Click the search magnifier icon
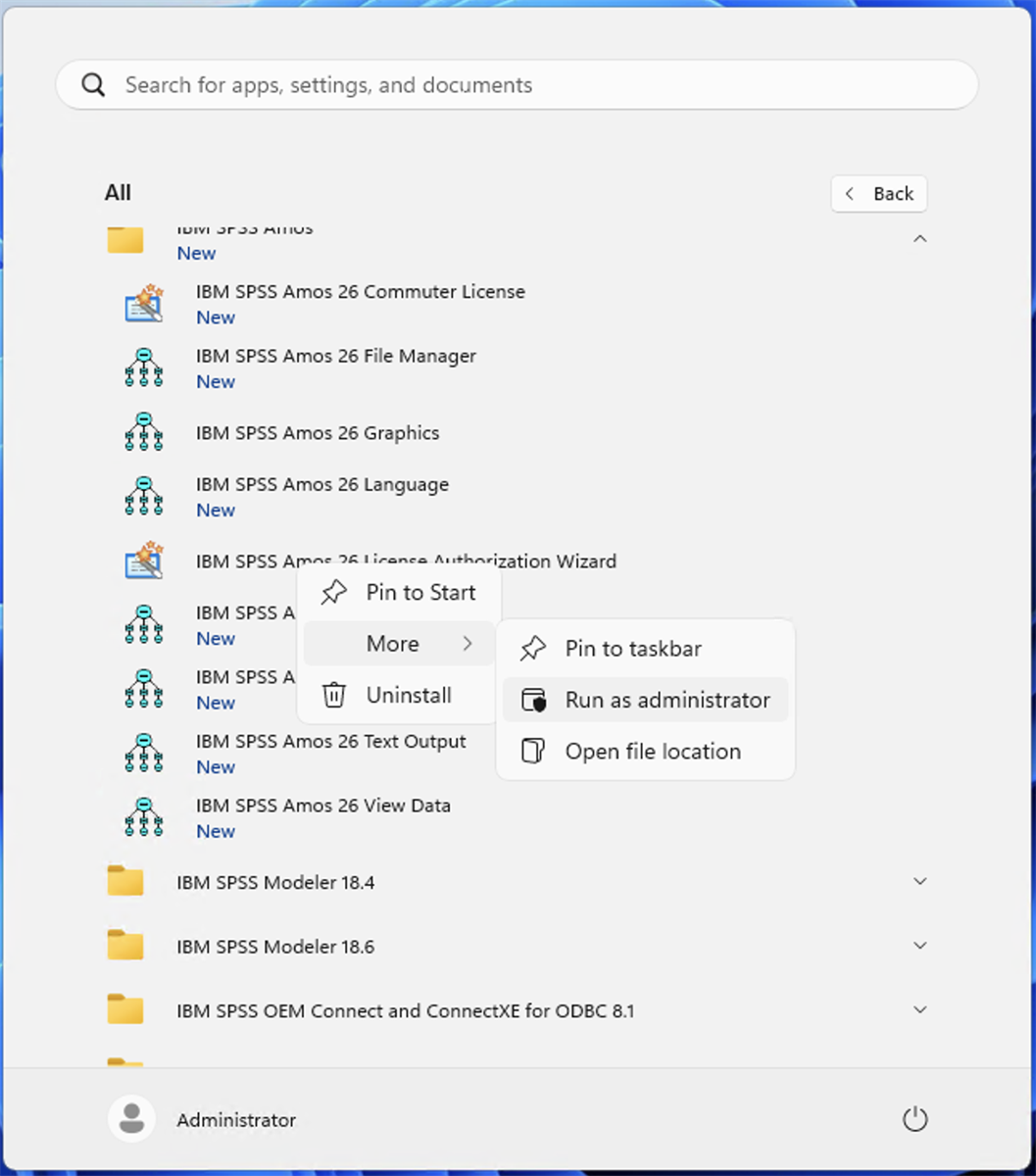The width and height of the screenshot is (1036, 1176). pos(93,84)
